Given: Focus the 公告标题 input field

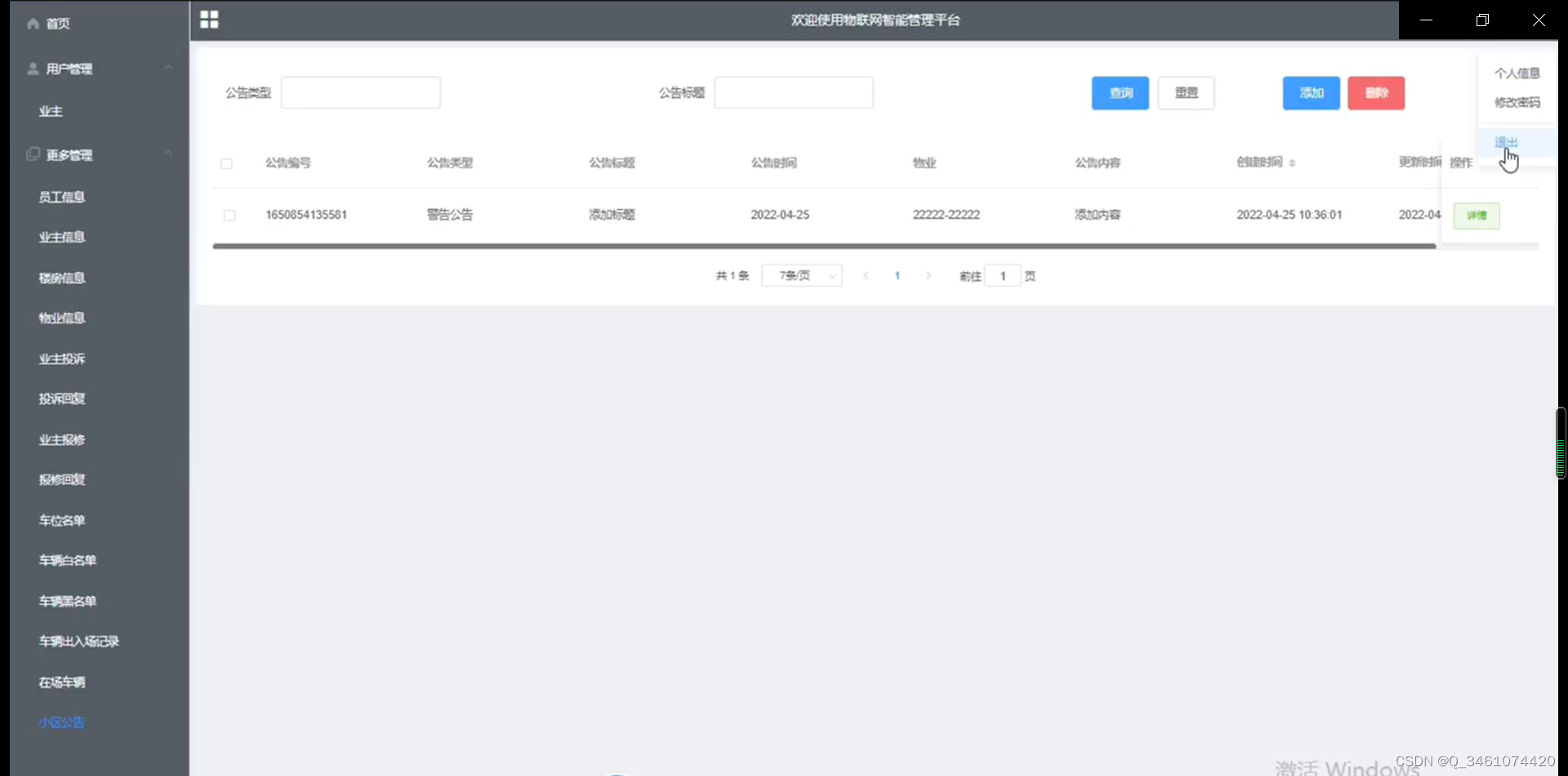Looking at the screenshot, I should coord(794,93).
